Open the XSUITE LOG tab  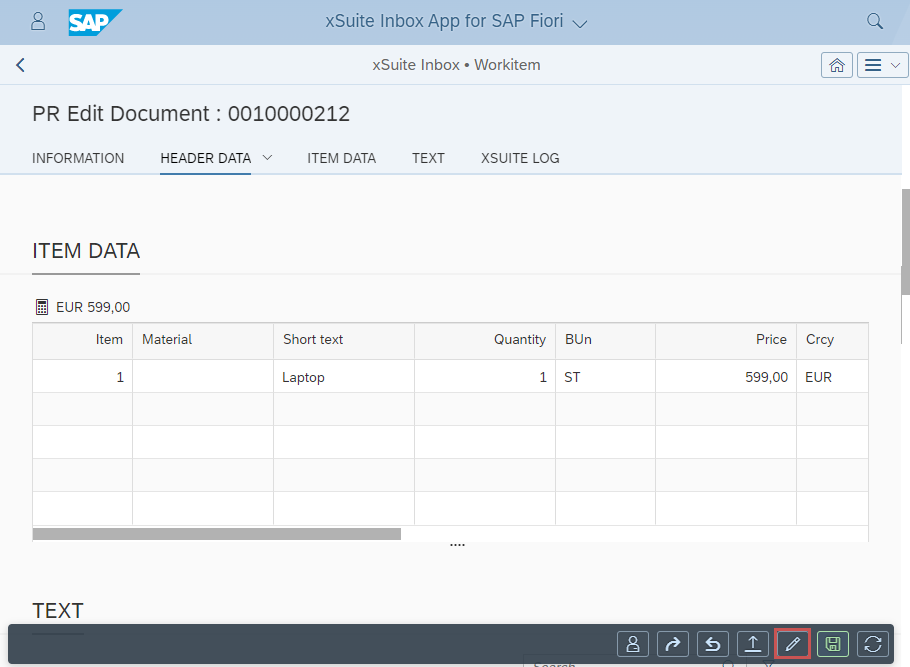tap(519, 158)
